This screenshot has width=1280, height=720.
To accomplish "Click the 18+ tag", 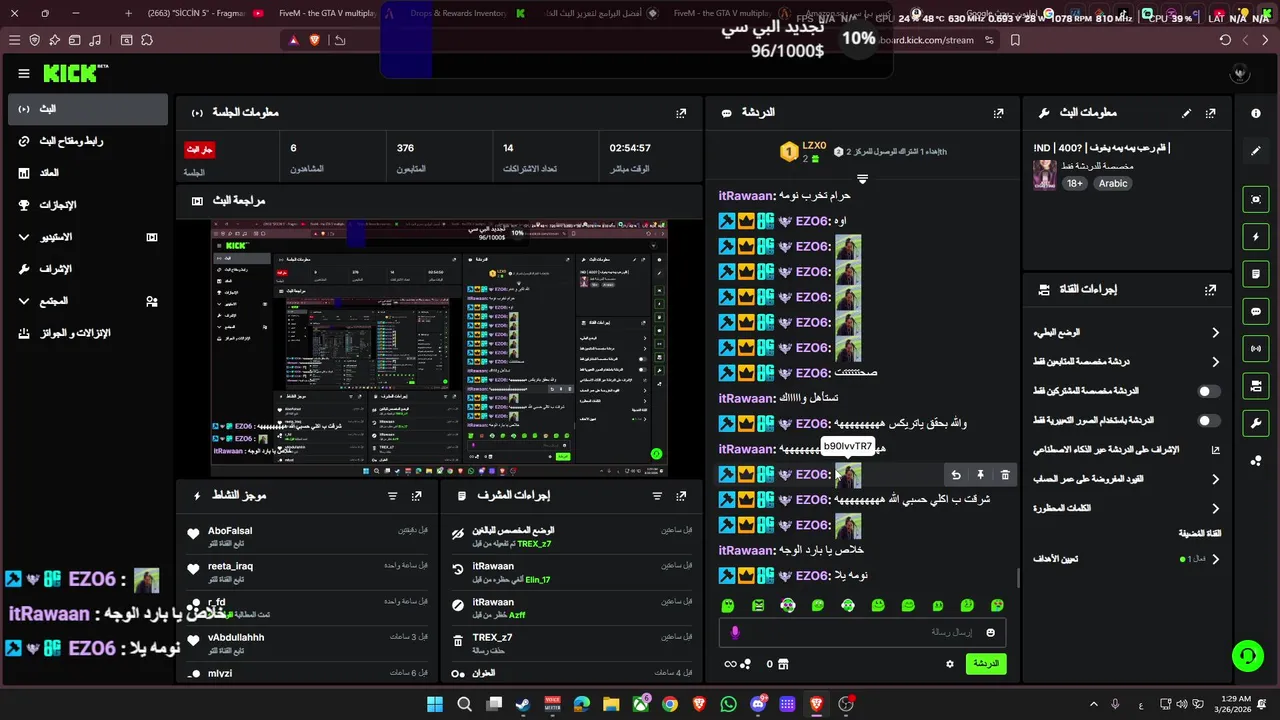I will click(x=1075, y=183).
